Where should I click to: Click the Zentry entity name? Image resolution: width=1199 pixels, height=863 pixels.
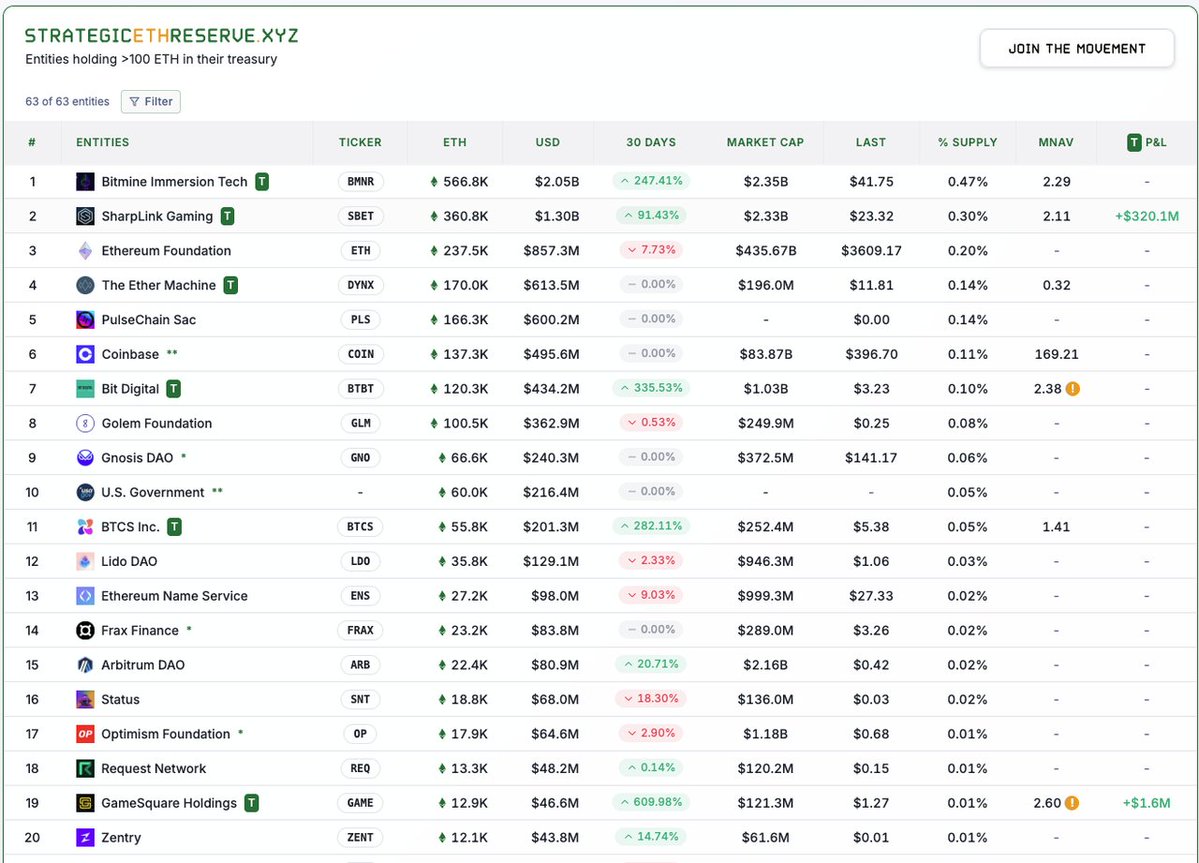[121, 837]
